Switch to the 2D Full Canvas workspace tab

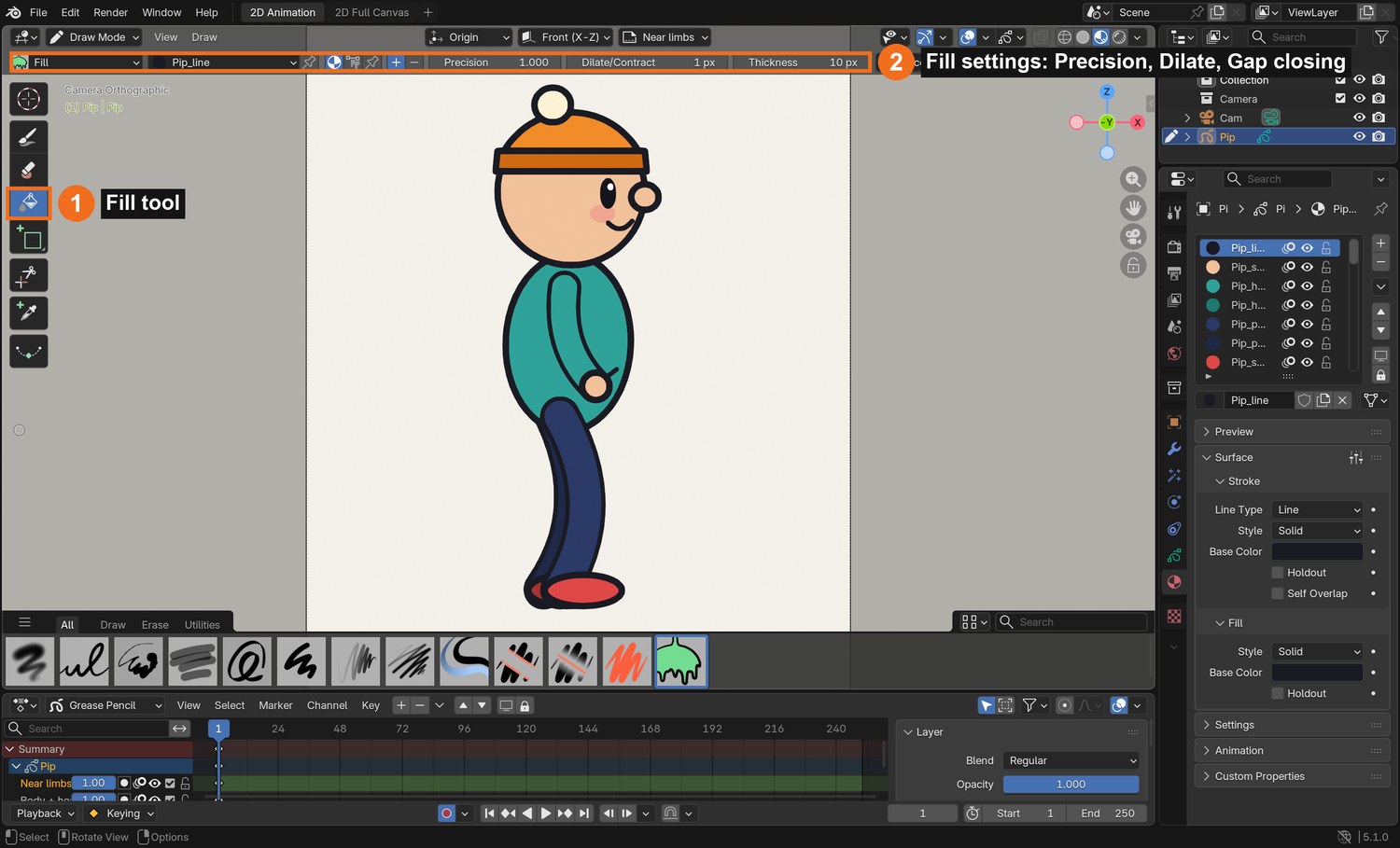tap(371, 12)
